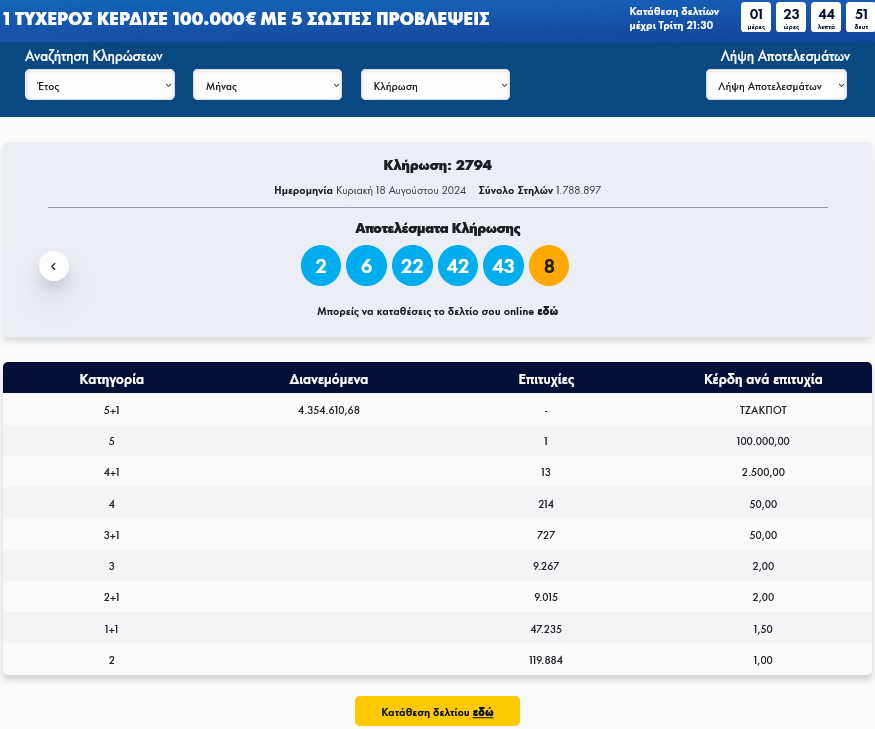
Task: Open the Λήψη Αποτελεσμάτων download dropdown
Action: pos(776,86)
